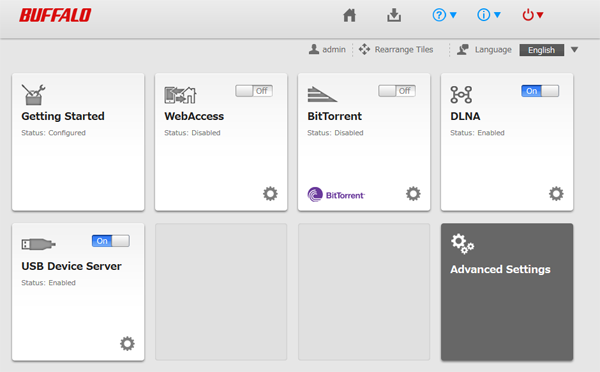Open USB Device Server settings gear
600x372 pixels.
click(x=127, y=344)
